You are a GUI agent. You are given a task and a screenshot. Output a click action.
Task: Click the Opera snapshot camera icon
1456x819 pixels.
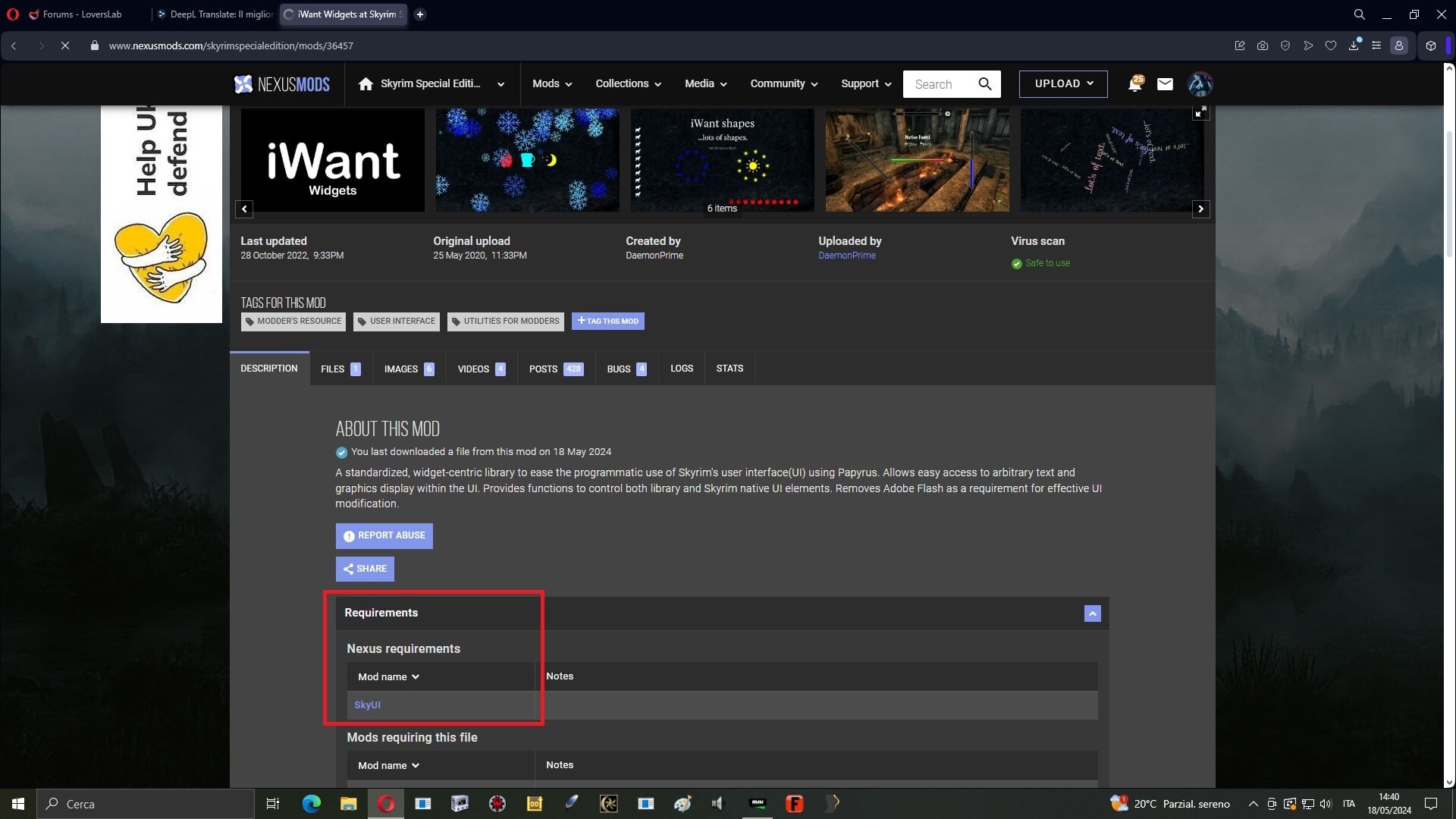click(x=1263, y=45)
